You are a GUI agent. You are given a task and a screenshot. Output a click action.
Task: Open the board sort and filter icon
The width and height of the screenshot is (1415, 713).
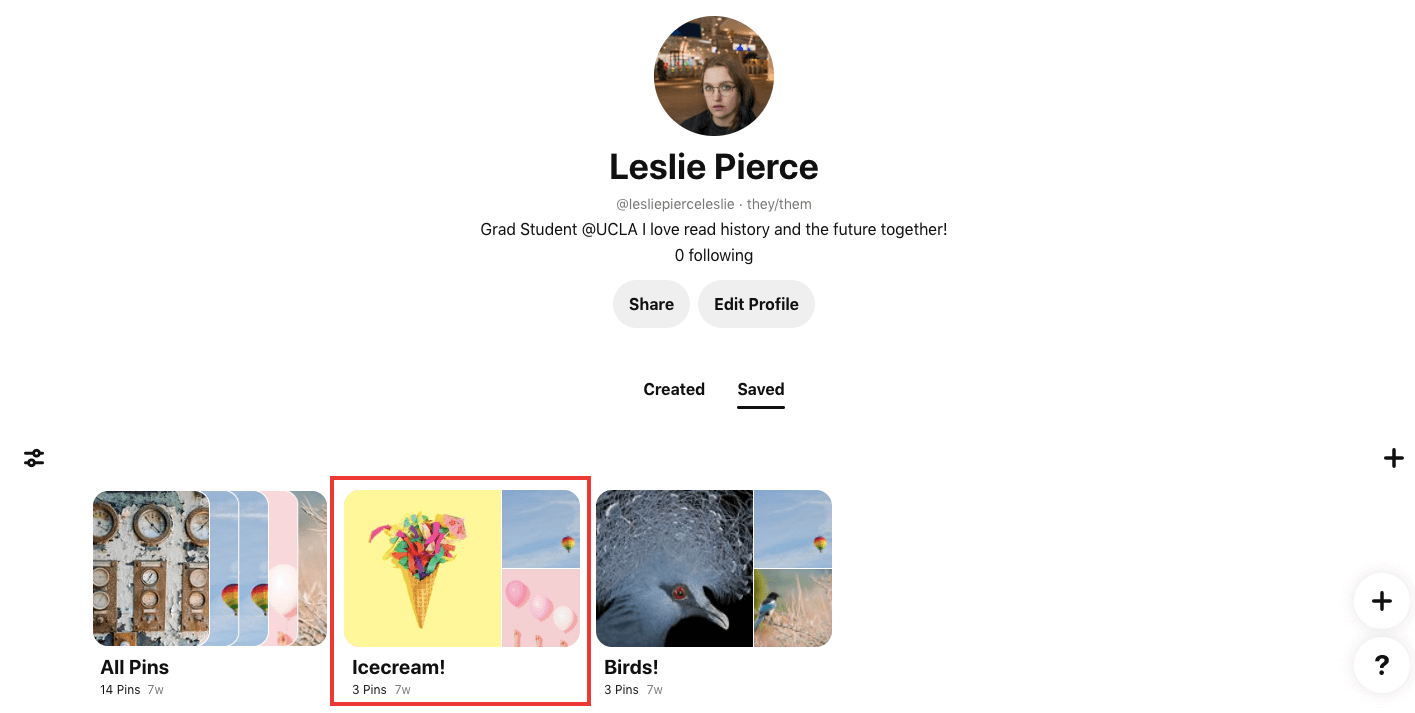coord(34,458)
